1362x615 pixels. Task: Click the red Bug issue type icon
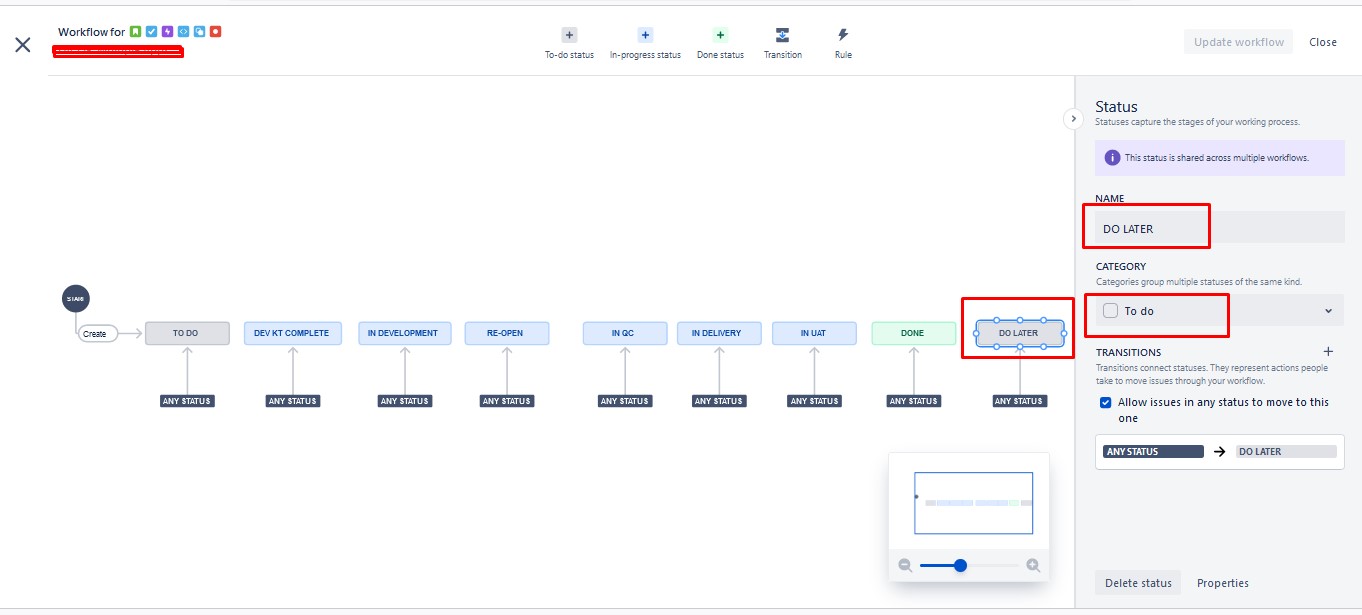point(216,31)
